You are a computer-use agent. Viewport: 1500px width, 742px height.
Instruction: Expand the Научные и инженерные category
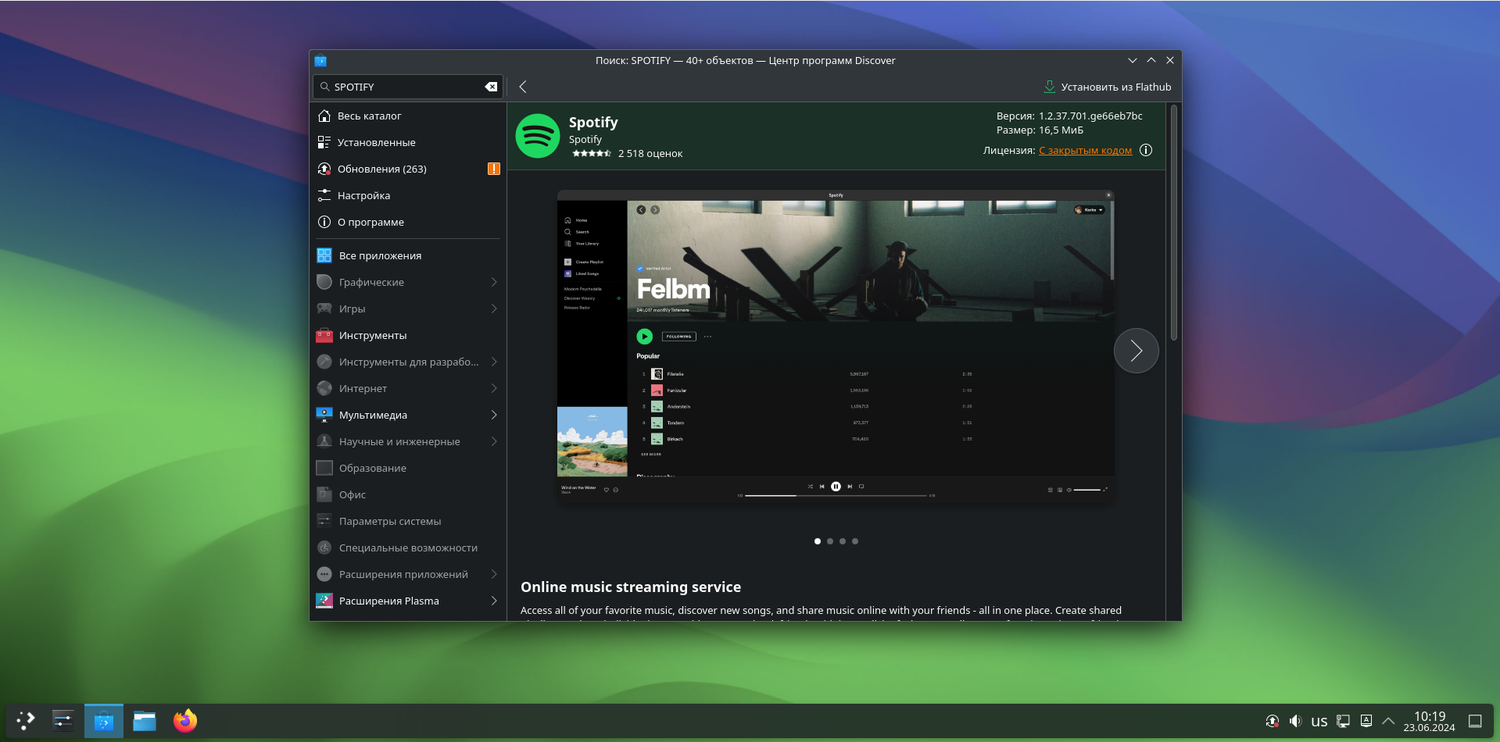[494, 441]
